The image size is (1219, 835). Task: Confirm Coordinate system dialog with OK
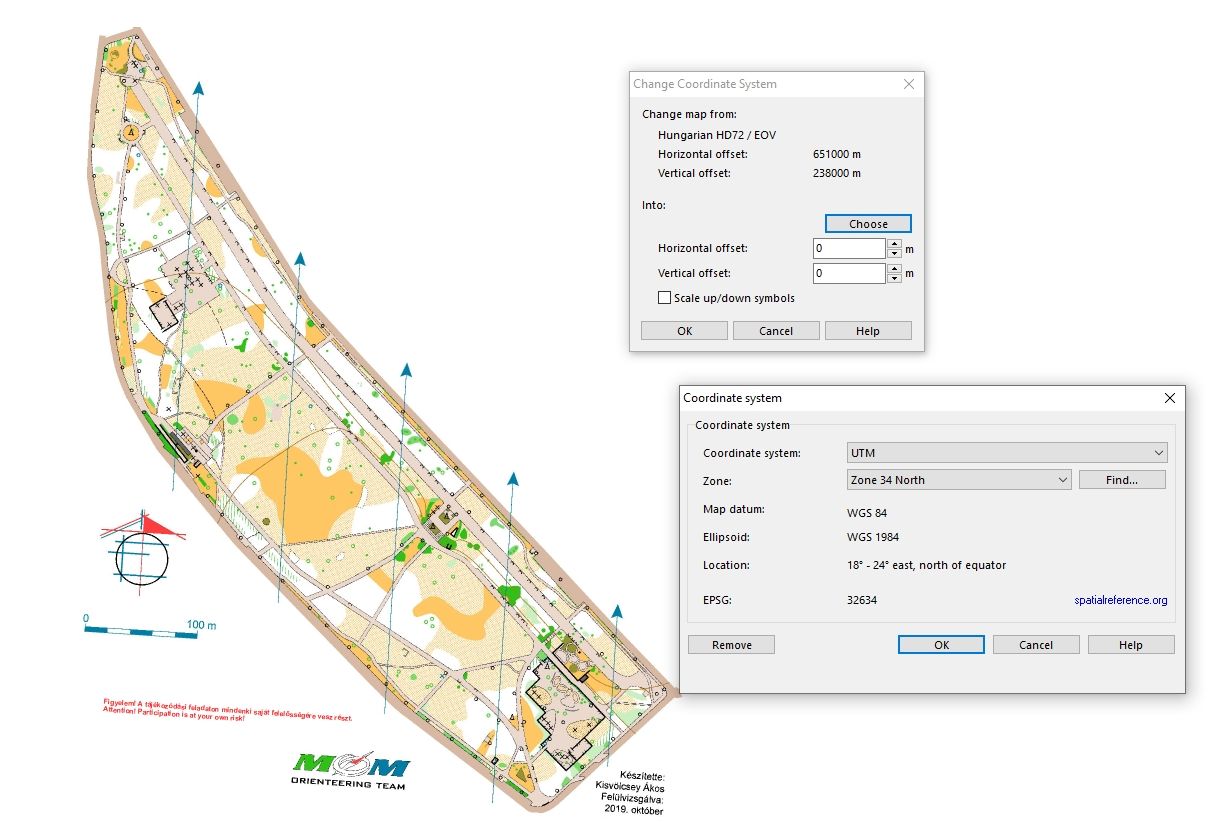(941, 645)
